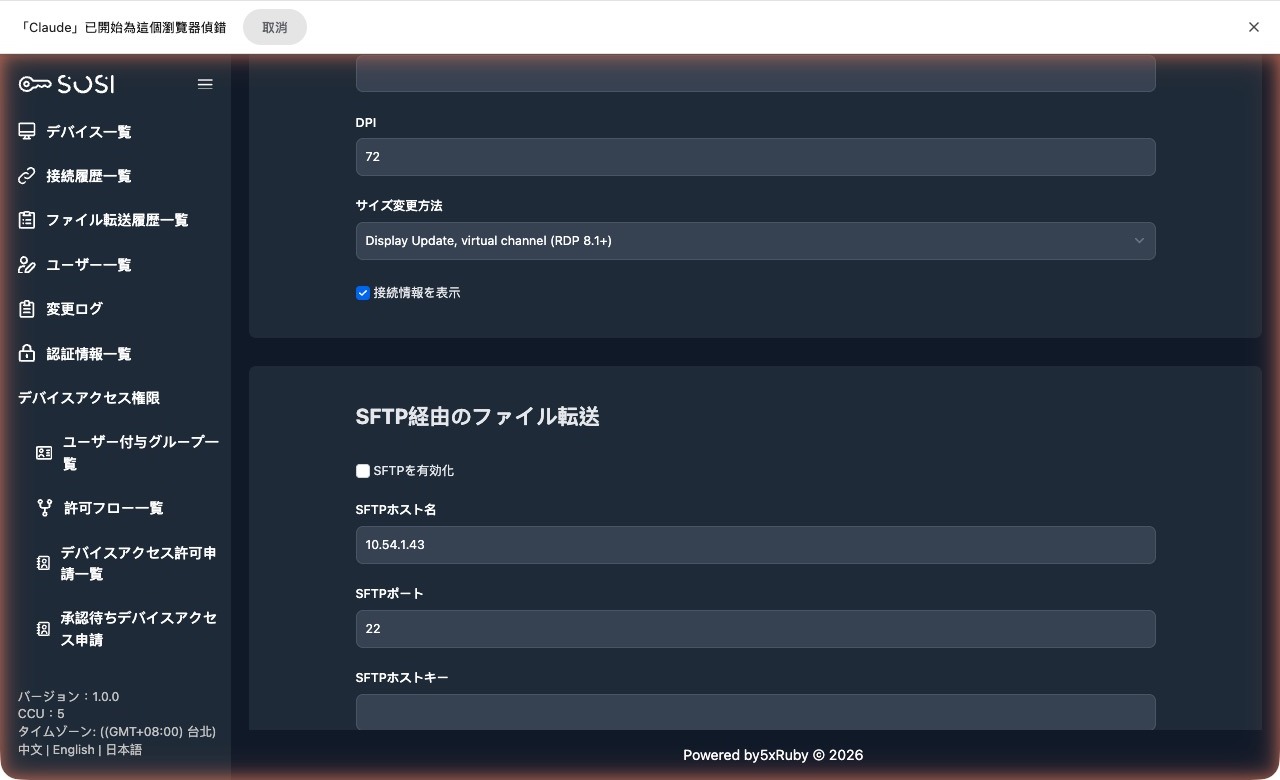Uncheck the 接続情報を表示 checkbox
The image size is (1280, 780).
click(363, 293)
